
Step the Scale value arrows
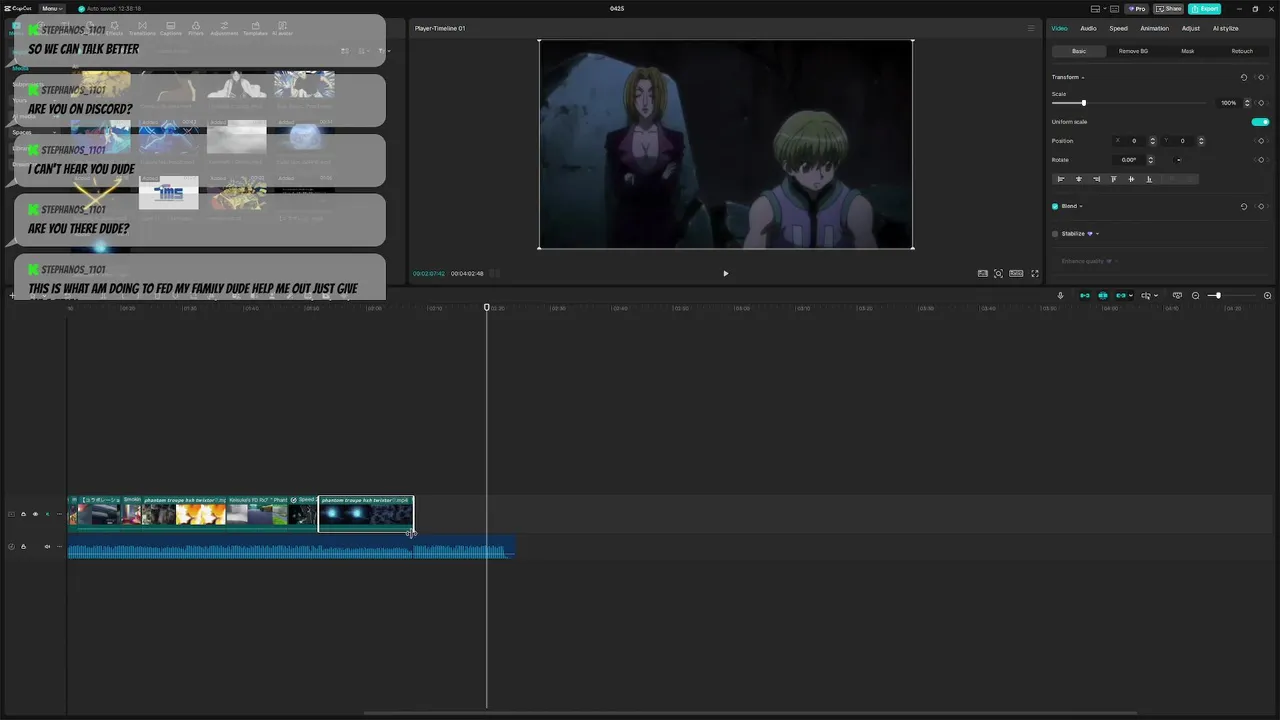(1247, 103)
